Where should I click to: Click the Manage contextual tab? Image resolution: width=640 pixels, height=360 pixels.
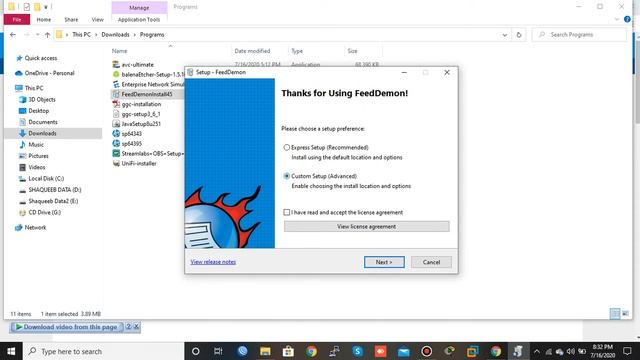click(139, 8)
